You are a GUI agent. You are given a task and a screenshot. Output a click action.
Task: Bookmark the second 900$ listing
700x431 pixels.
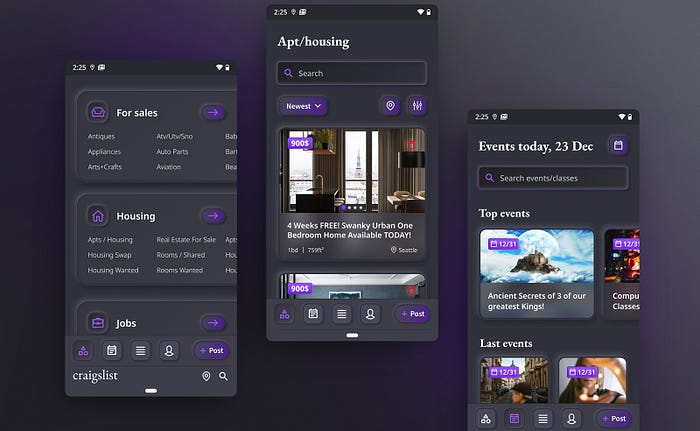(x=411, y=291)
